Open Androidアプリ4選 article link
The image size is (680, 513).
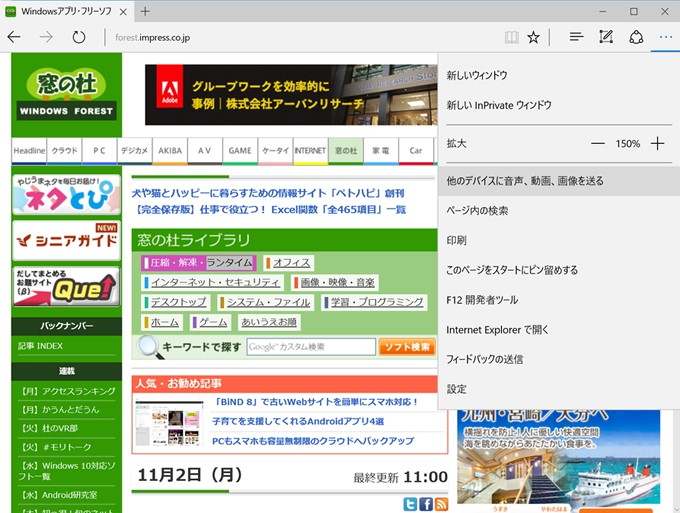pos(298,422)
